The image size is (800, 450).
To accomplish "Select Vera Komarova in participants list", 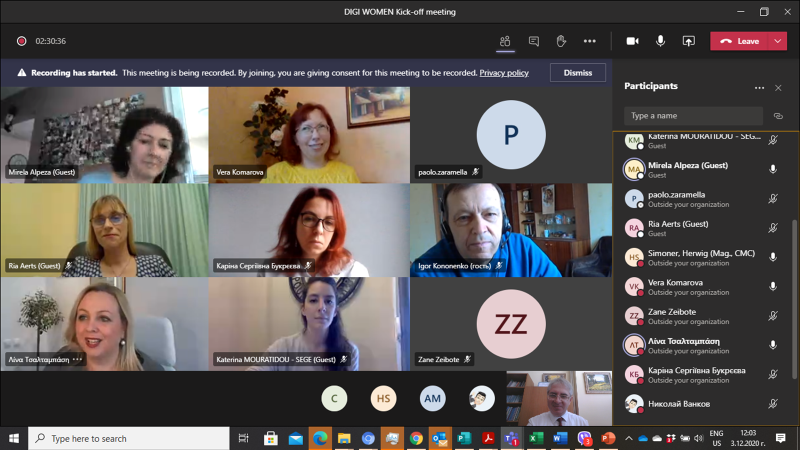I will [704, 287].
